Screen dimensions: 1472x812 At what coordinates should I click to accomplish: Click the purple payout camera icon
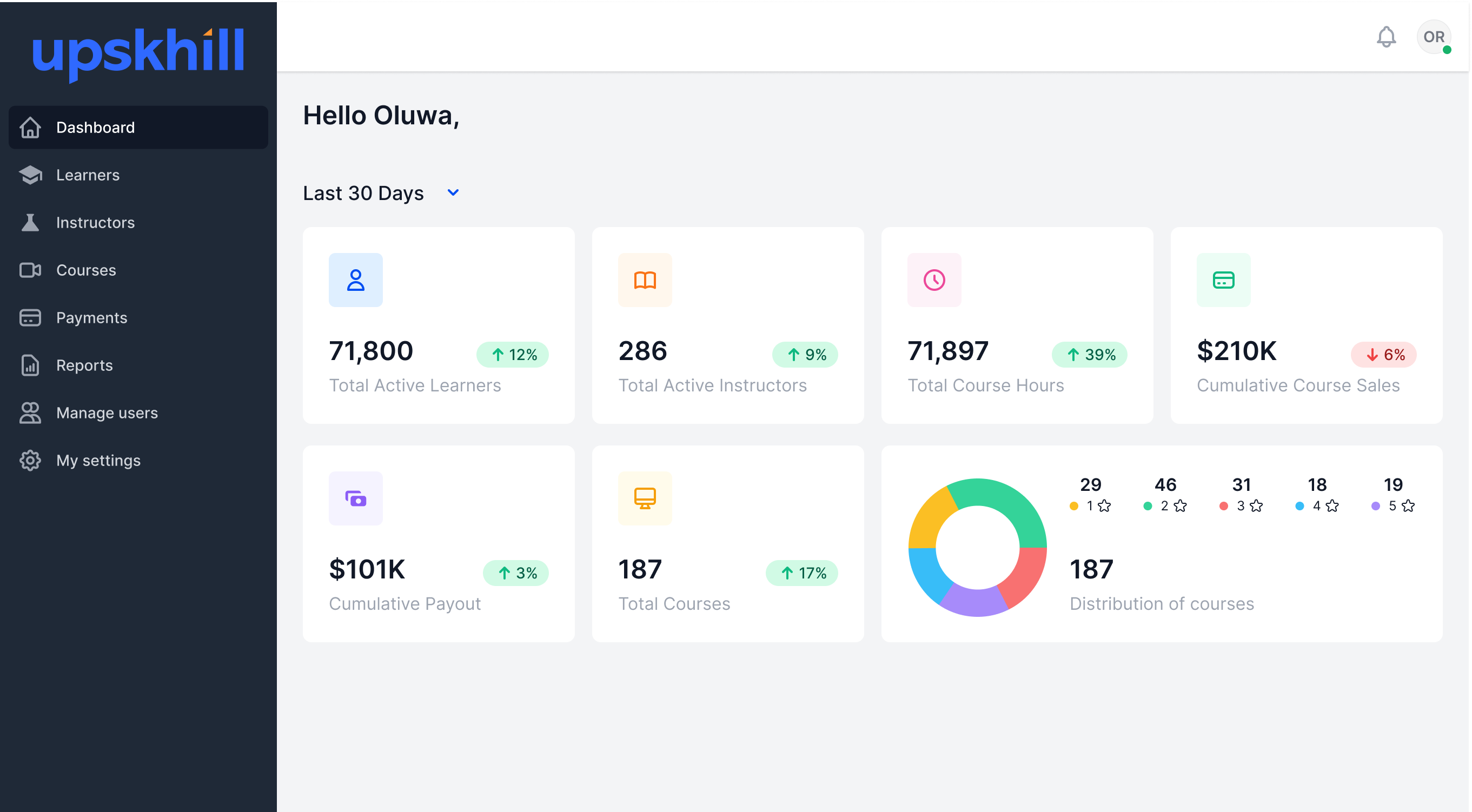coord(355,498)
